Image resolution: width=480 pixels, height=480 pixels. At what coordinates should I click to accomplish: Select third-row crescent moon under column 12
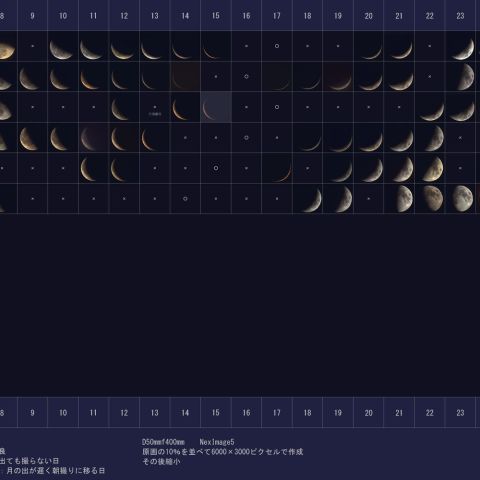pos(119,110)
